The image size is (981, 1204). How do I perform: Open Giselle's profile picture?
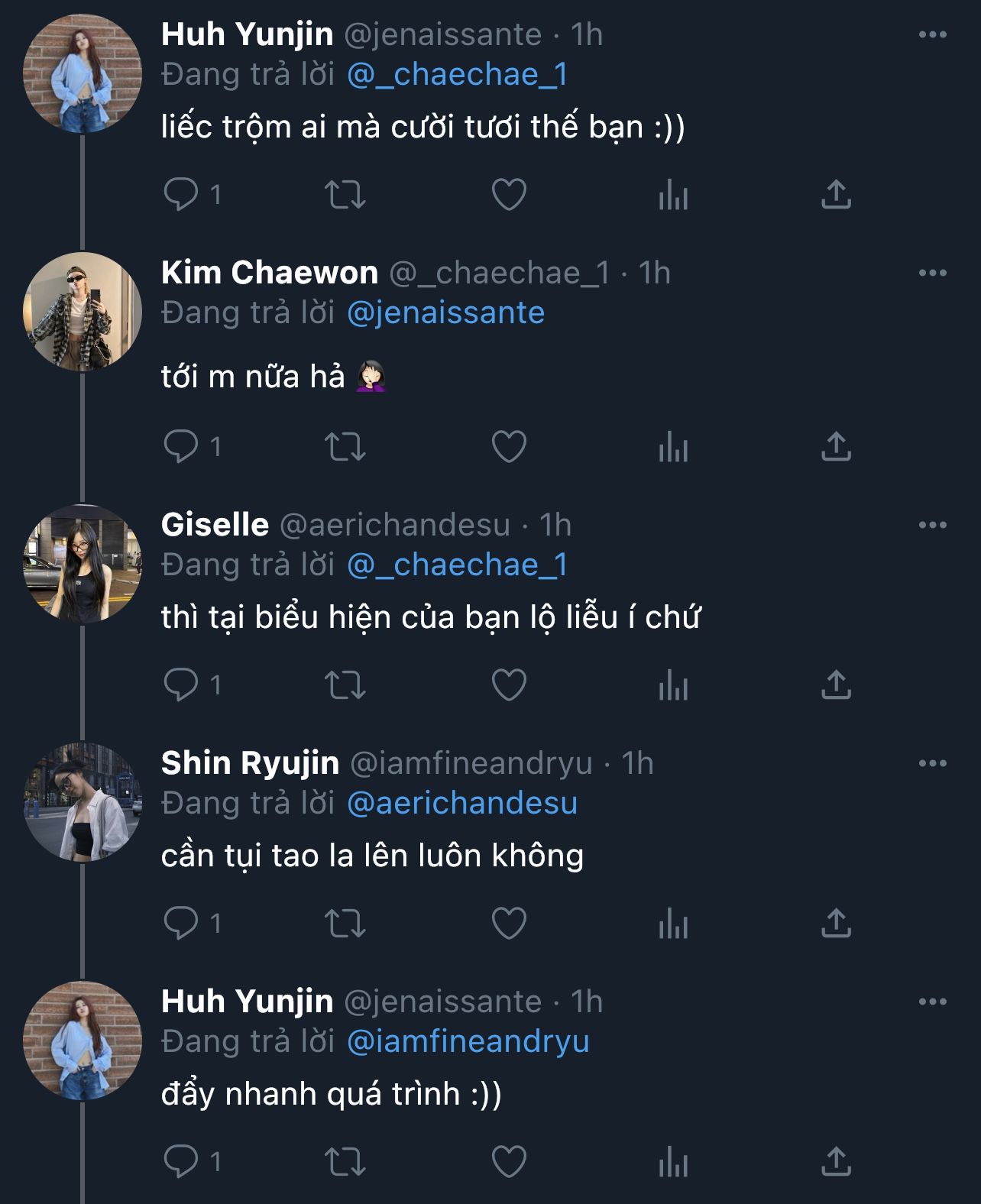pos(83,564)
